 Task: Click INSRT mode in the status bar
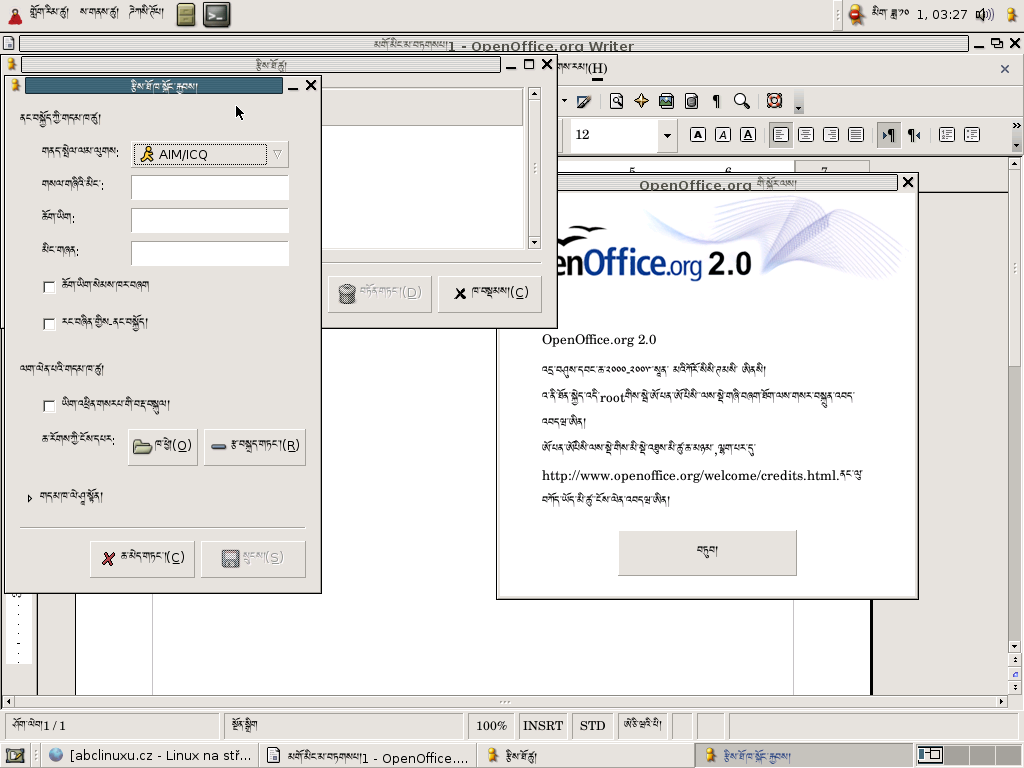(543, 726)
